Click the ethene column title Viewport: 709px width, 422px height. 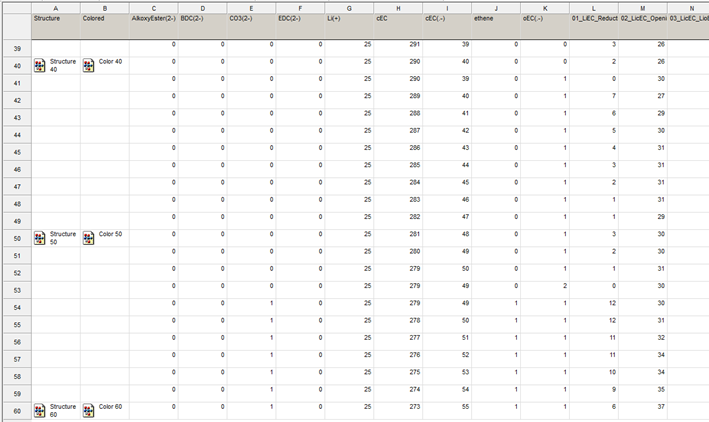483,19
